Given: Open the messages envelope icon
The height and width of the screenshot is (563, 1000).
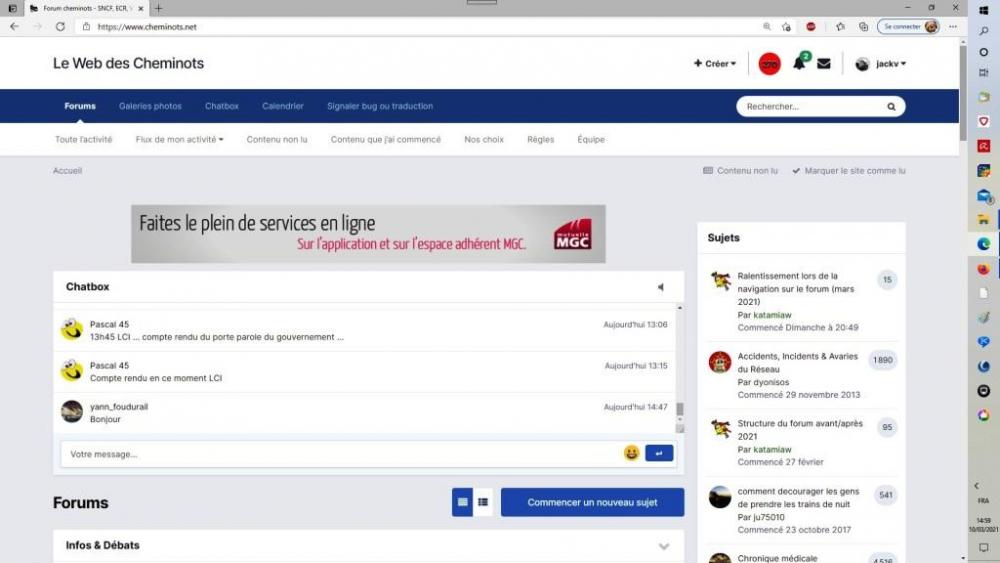Looking at the screenshot, I should (x=824, y=64).
